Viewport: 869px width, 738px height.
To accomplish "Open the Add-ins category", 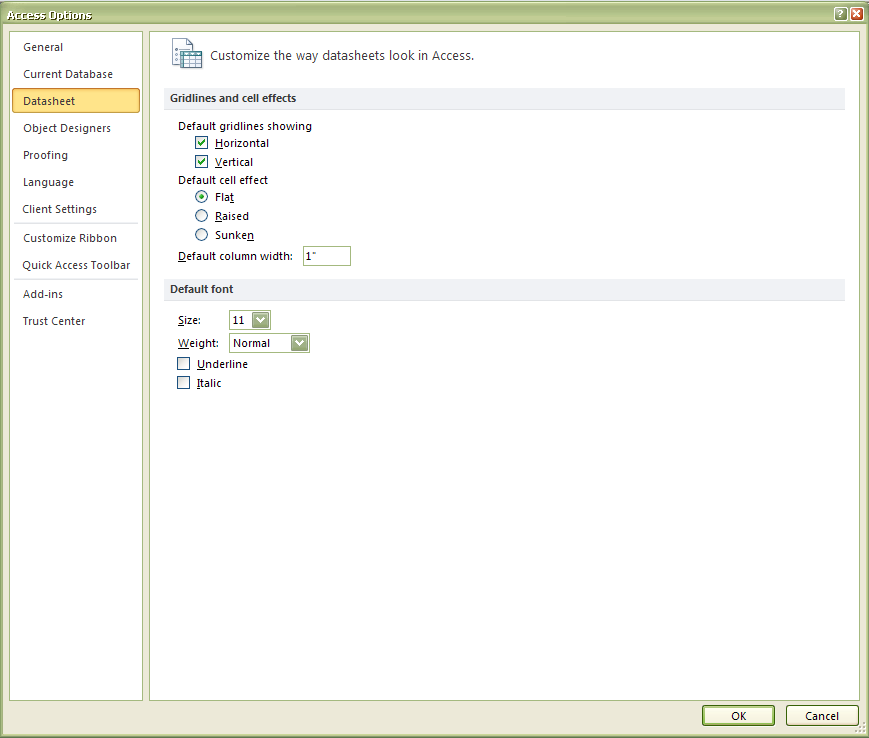I will 76,294.
